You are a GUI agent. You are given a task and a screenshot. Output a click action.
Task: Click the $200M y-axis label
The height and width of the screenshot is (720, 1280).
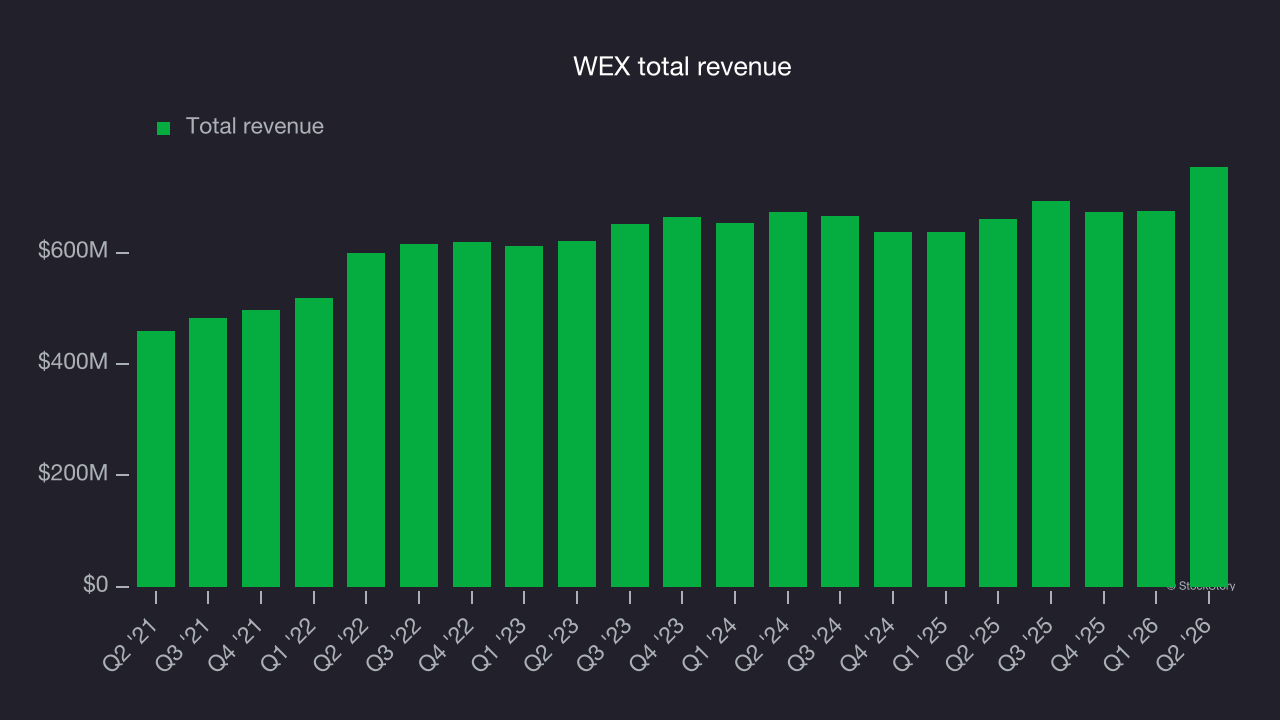(x=73, y=474)
